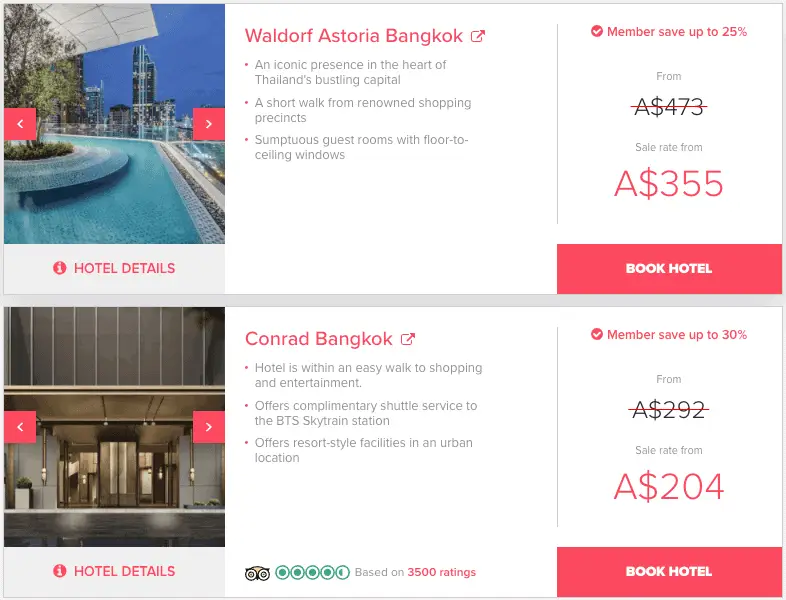Screen dimensions: 786x600
Task: Click the TripAdvisor owl logo
Action: pos(257,572)
